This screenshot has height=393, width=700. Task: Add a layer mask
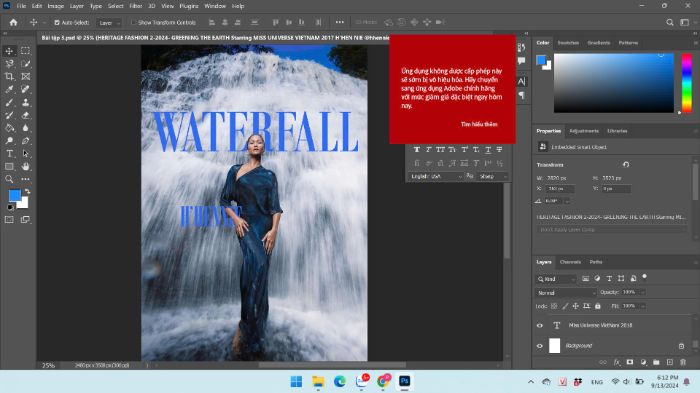(x=630, y=362)
